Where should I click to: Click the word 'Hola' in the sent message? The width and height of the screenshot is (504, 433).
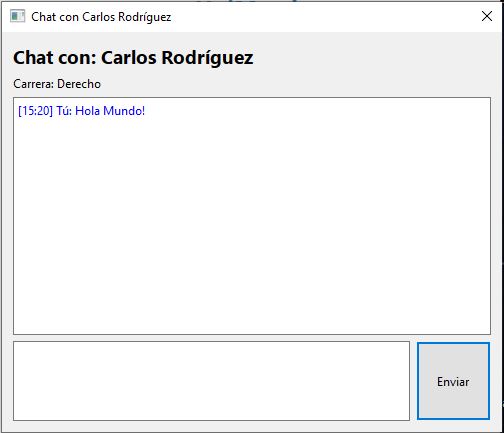click(x=88, y=111)
